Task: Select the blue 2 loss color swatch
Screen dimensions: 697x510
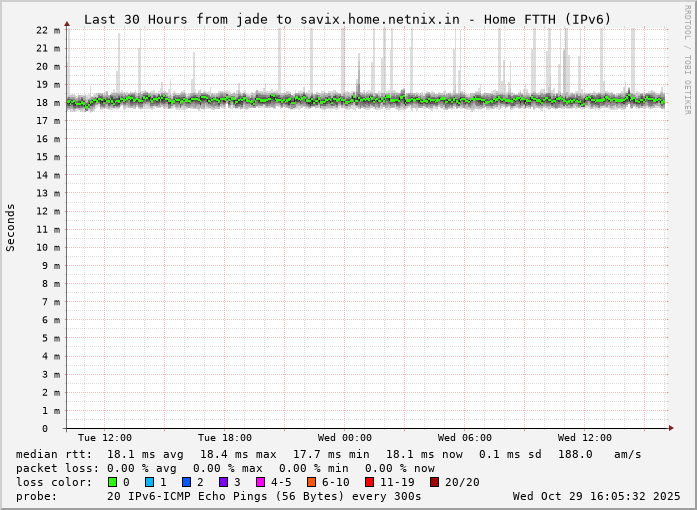Action: [x=187, y=482]
